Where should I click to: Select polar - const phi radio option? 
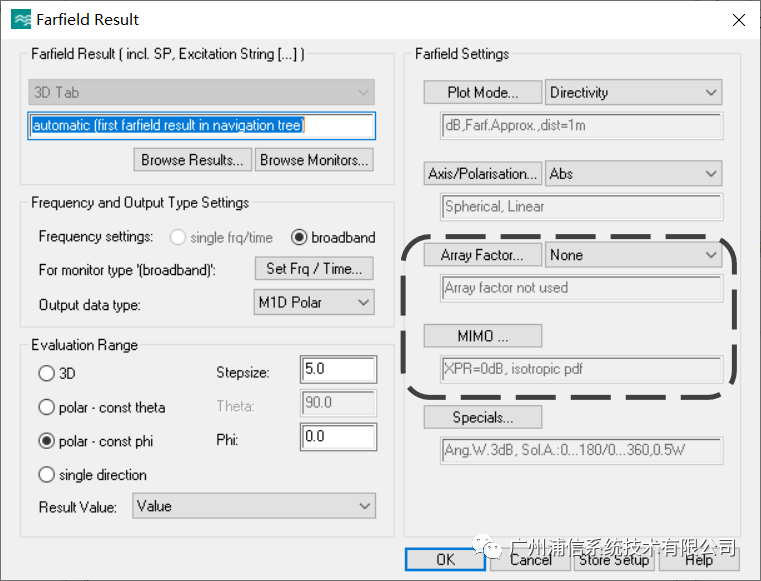coord(46,441)
